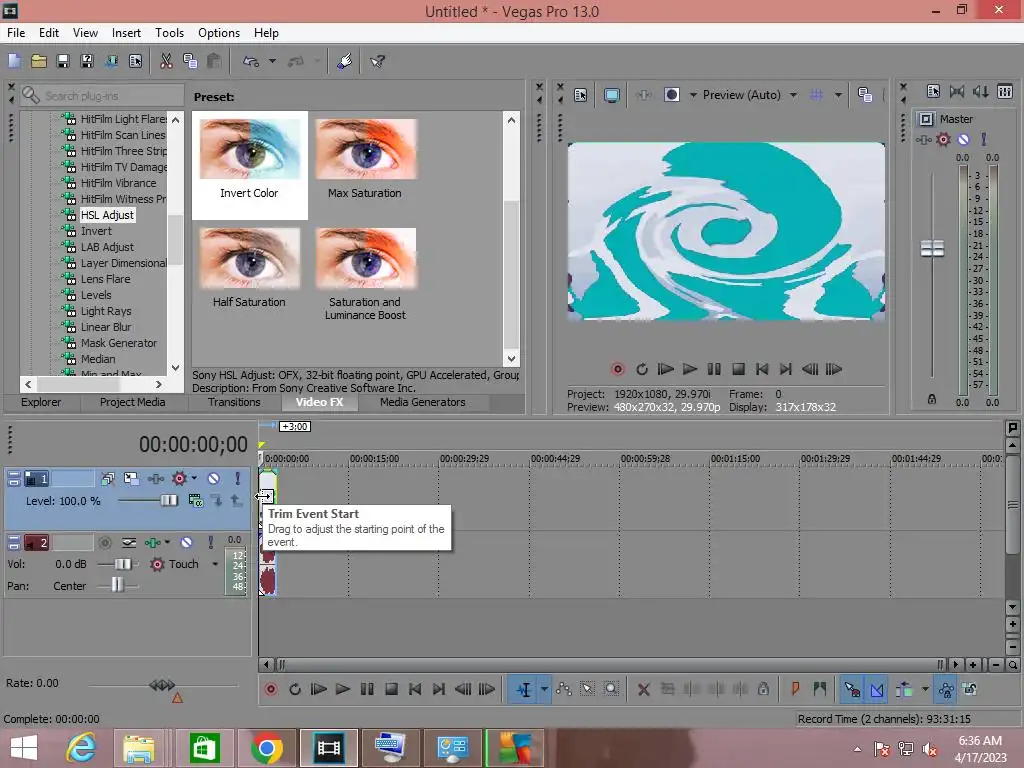
Task: Stop playback in the preview window
Action: pyautogui.click(x=738, y=369)
